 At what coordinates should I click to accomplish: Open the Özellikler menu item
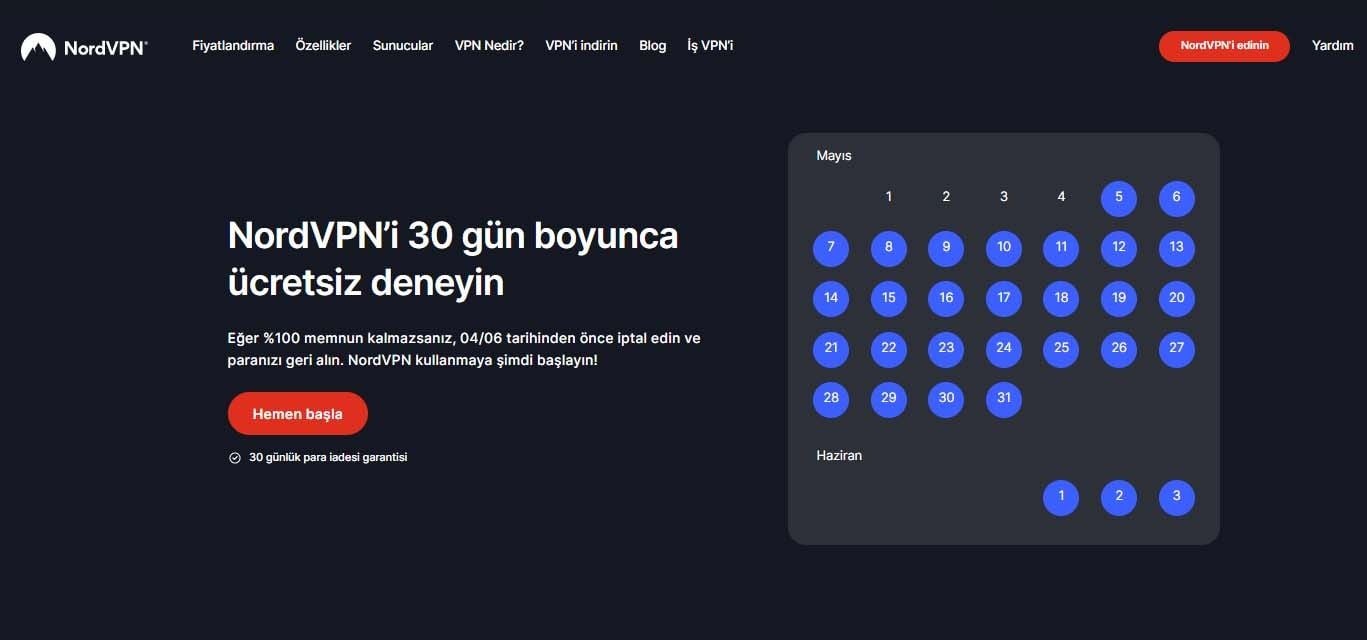323,46
